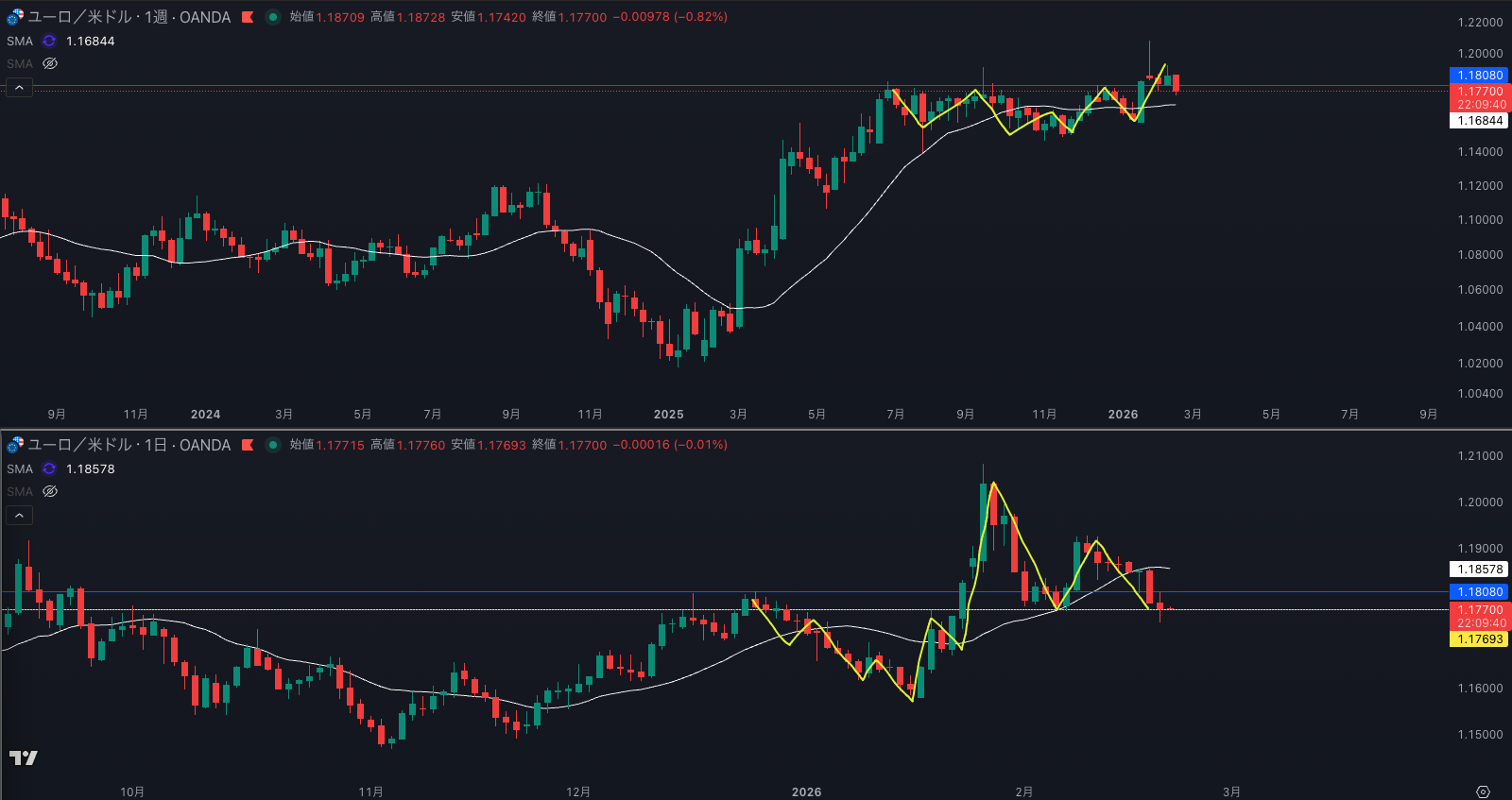Open chart settings gear at bottom right
Image resolution: width=1512 pixels, height=800 pixels.
(x=1483, y=791)
